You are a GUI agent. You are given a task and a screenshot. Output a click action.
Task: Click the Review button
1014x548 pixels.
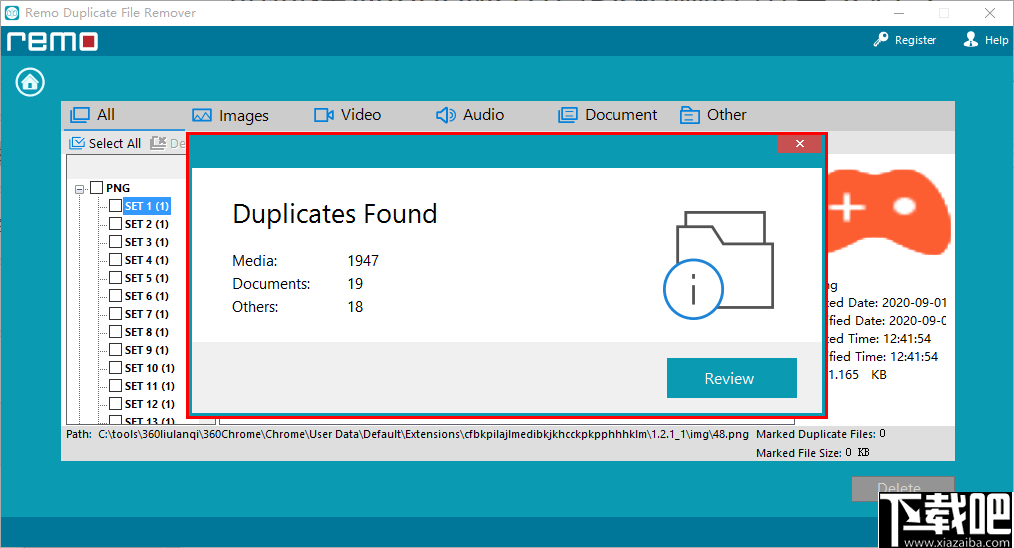click(x=731, y=378)
